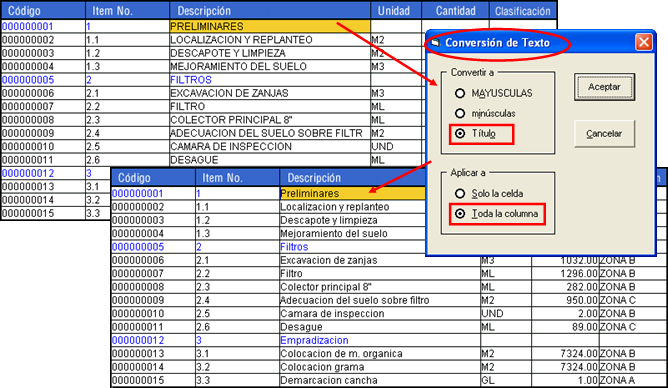The width and height of the screenshot is (668, 388).
Task: Click the Aceptar button
Action: [x=604, y=87]
